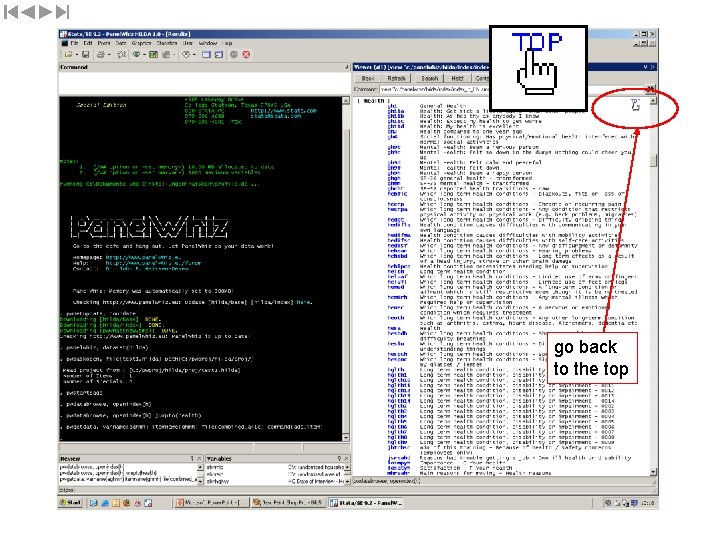Click the Refresh button in Viewer
The width and height of the screenshot is (720, 540).
click(x=396, y=79)
